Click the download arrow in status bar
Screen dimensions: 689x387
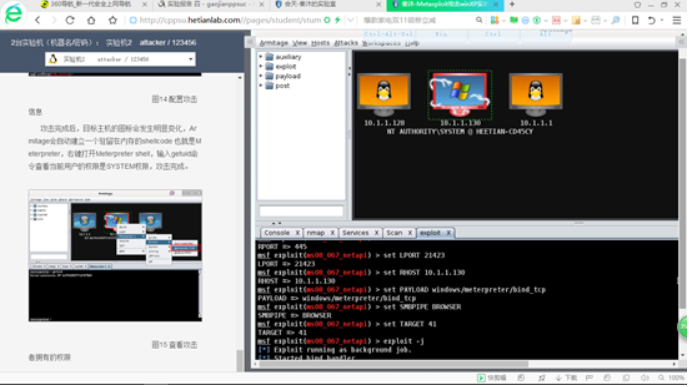point(558,378)
